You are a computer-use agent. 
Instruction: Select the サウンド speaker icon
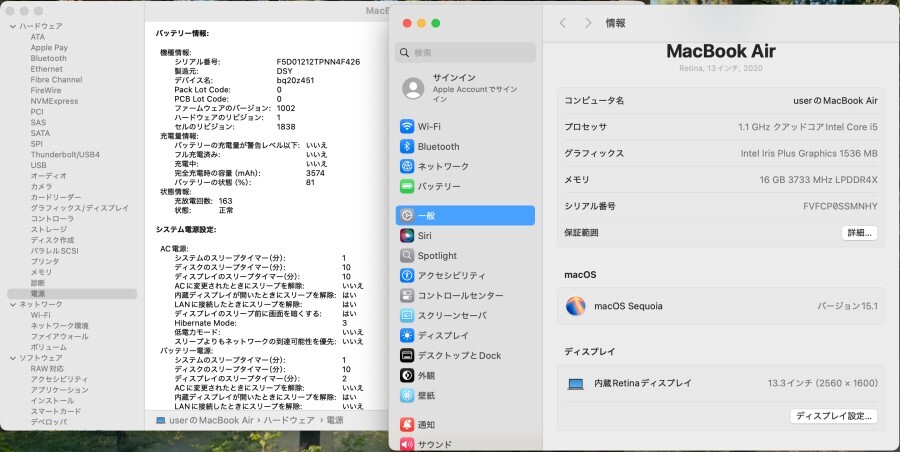click(x=407, y=444)
